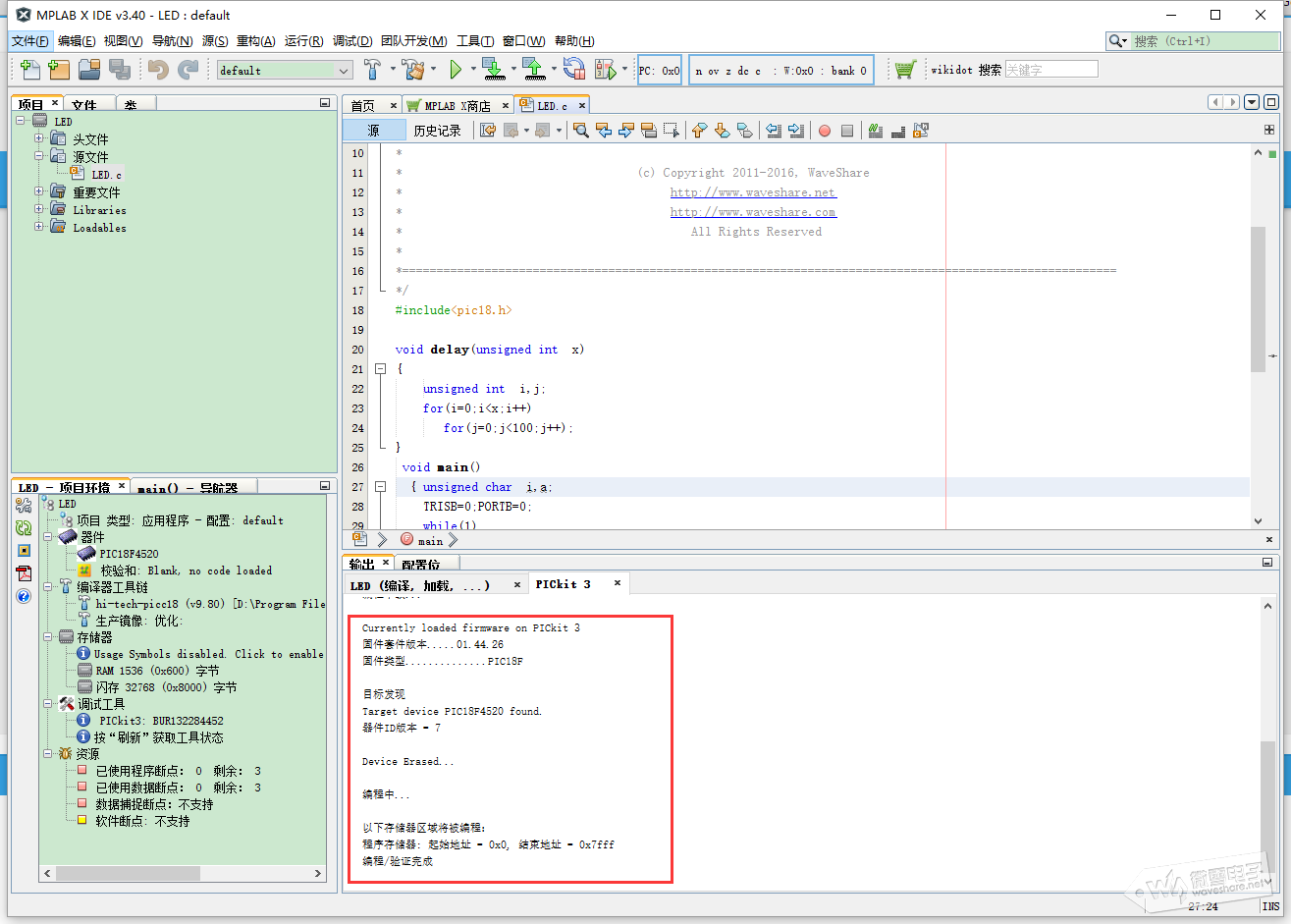Open the dropdown arrow beside the Build hammer

(393, 70)
